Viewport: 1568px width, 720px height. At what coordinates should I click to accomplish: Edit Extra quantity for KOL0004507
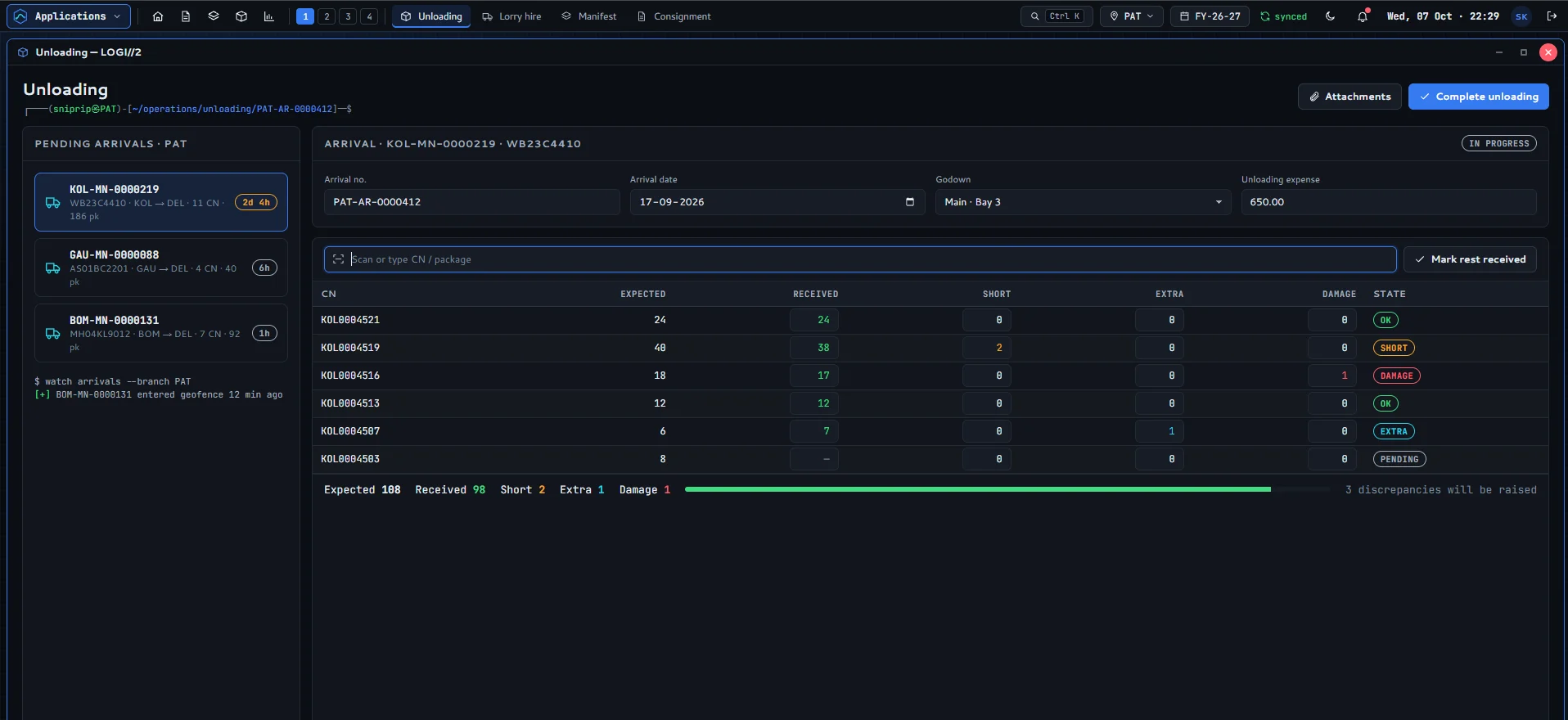1160,431
